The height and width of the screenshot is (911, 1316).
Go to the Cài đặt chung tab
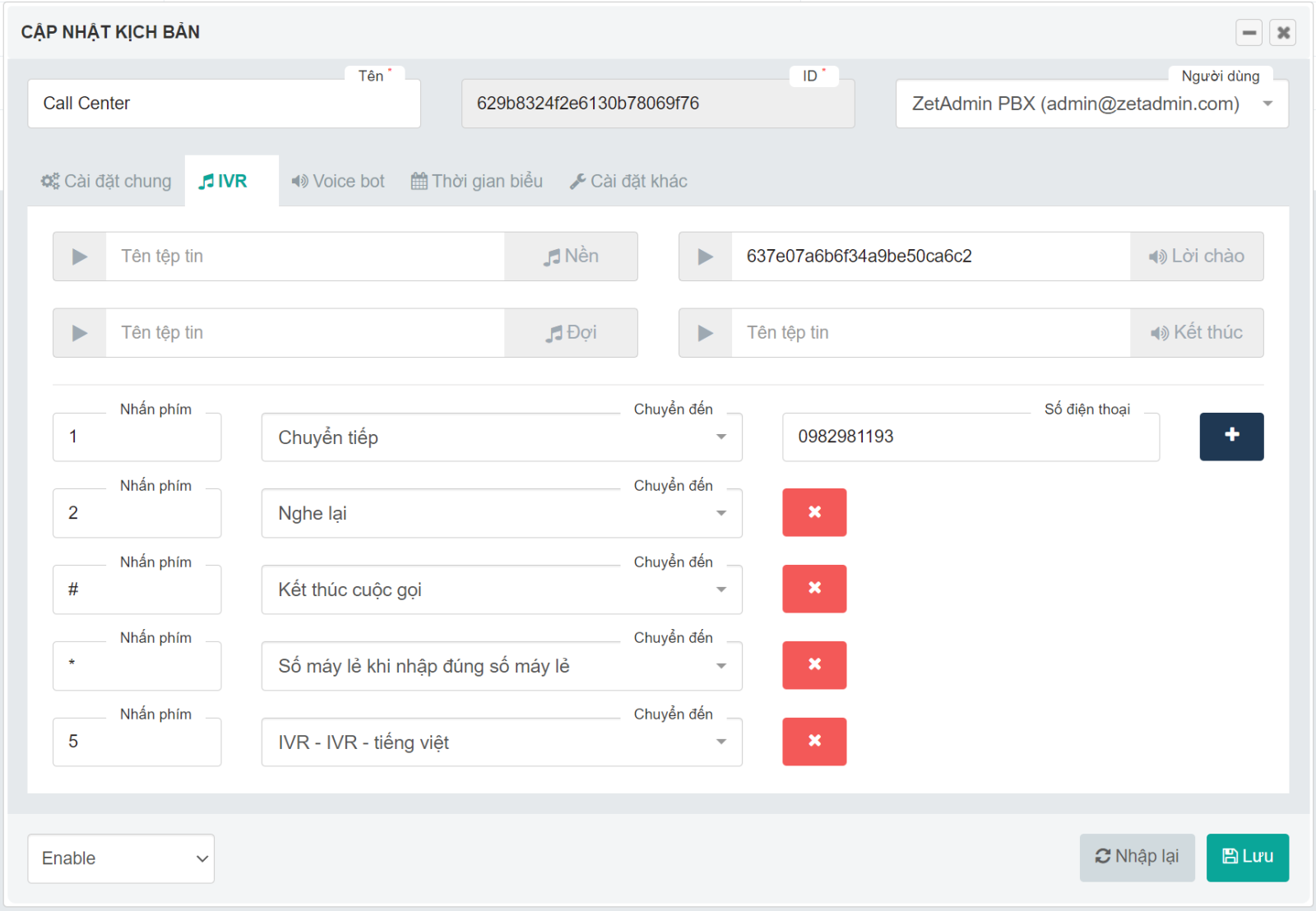pyautogui.click(x=107, y=182)
